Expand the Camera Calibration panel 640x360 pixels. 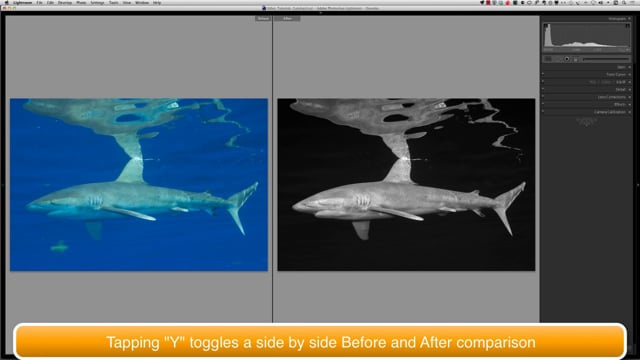629,112
